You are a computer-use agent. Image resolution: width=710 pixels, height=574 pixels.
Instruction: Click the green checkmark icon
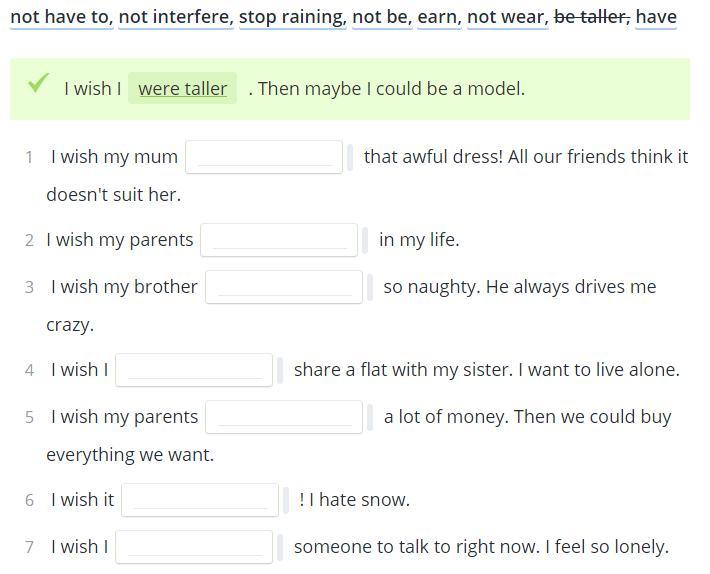38,82
